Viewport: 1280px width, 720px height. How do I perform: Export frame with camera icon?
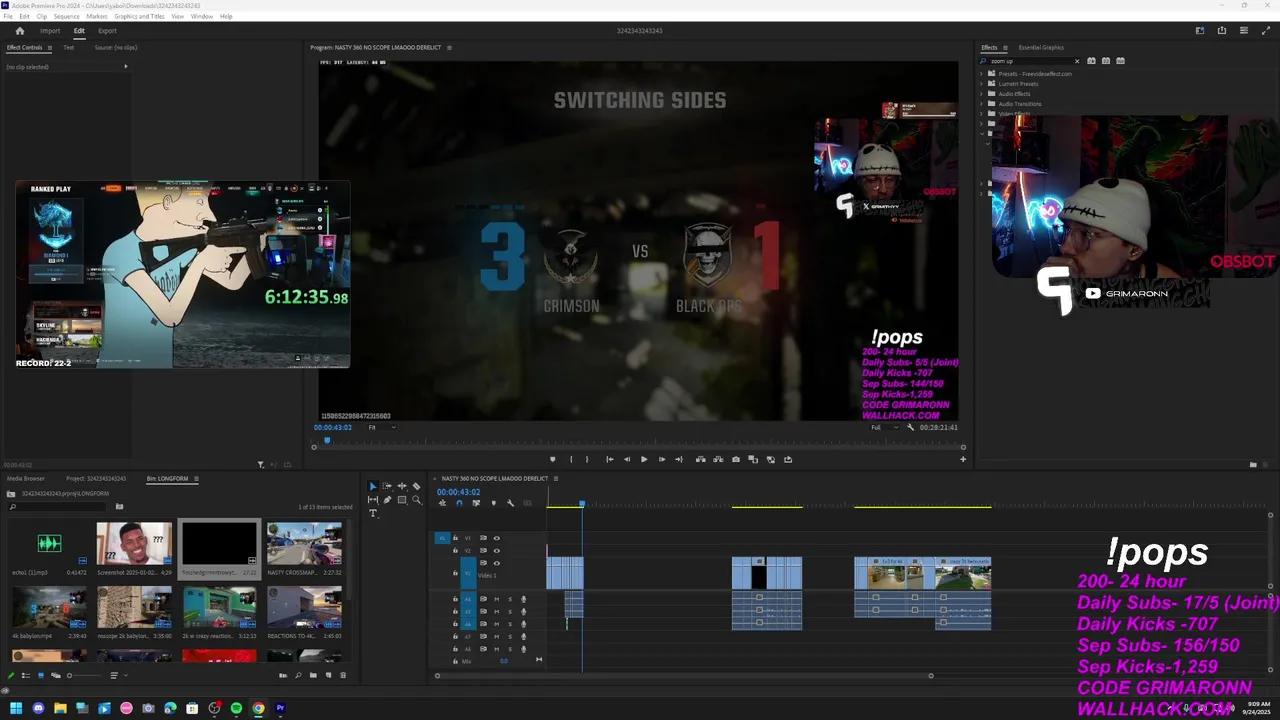pyautogui.click(x=736, y=459)
